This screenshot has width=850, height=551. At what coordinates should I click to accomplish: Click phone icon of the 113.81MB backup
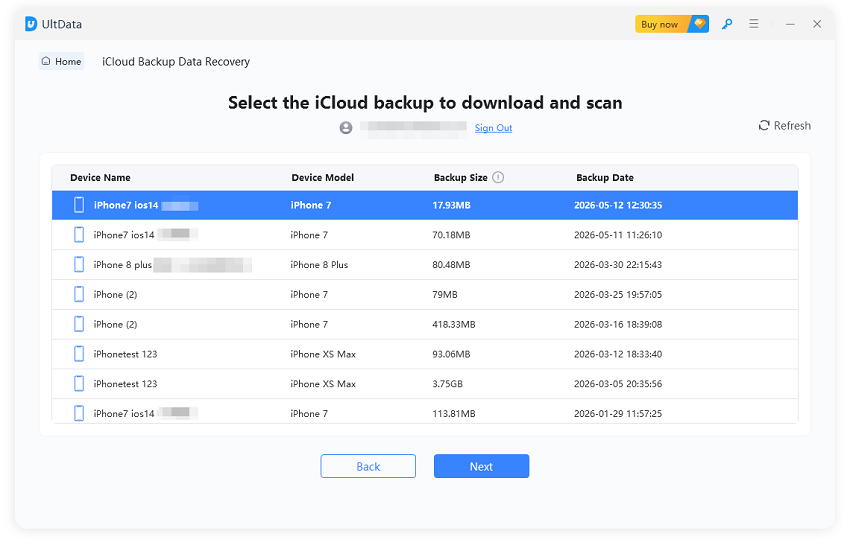[79, 413]
